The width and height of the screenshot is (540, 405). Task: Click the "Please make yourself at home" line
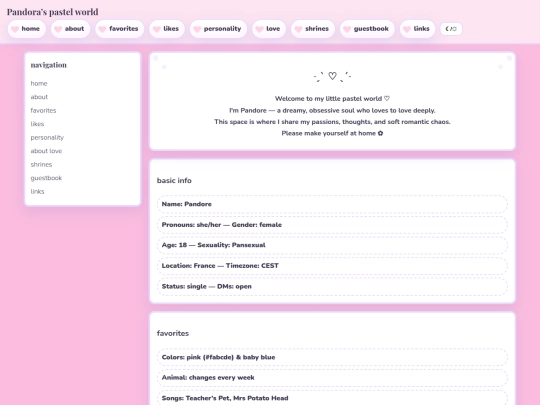point(332,133)
